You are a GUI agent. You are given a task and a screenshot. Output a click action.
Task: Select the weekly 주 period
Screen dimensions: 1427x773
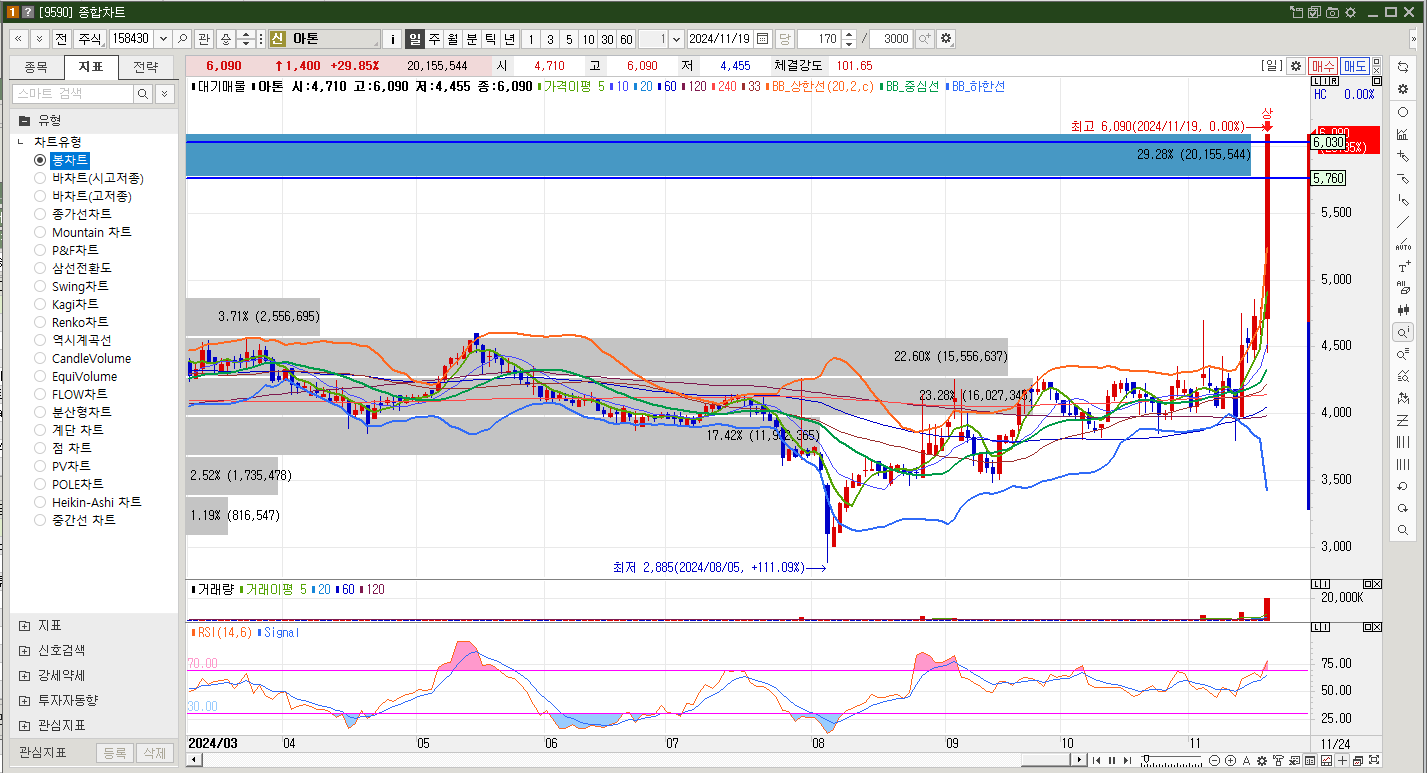pyautogui.click(x=434, y=38)
